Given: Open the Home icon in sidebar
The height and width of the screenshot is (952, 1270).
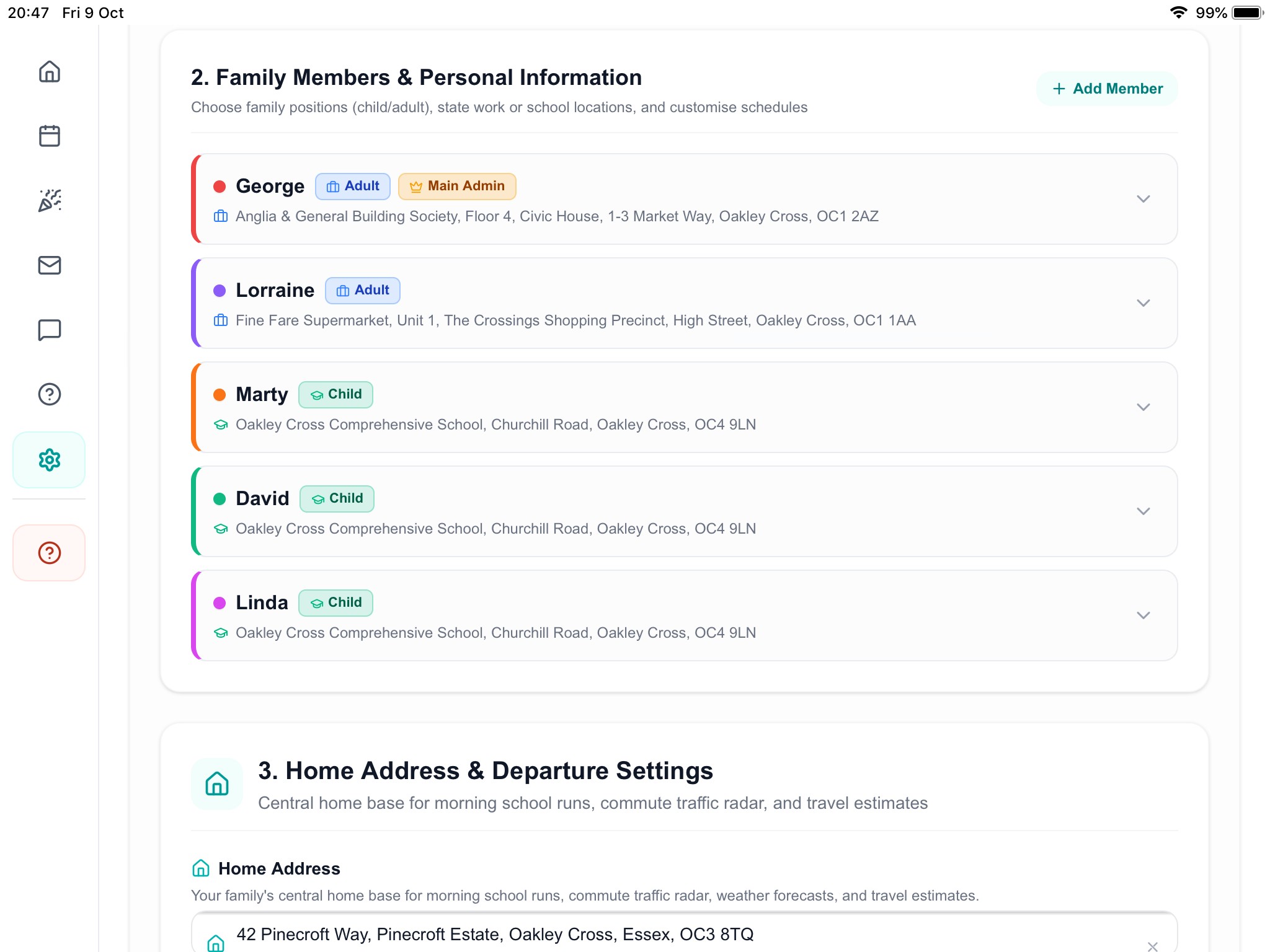Looking at the screenshot, I should (50, 72).
